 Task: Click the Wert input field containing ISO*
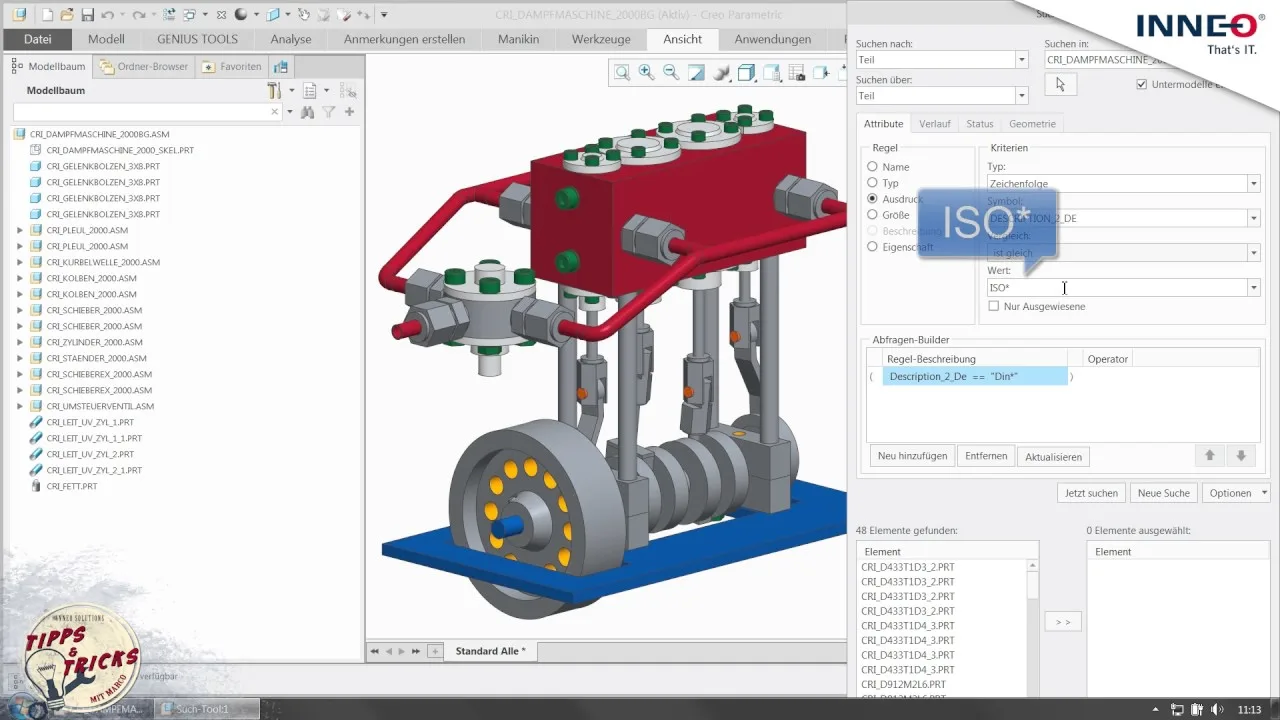[1116, 288]
